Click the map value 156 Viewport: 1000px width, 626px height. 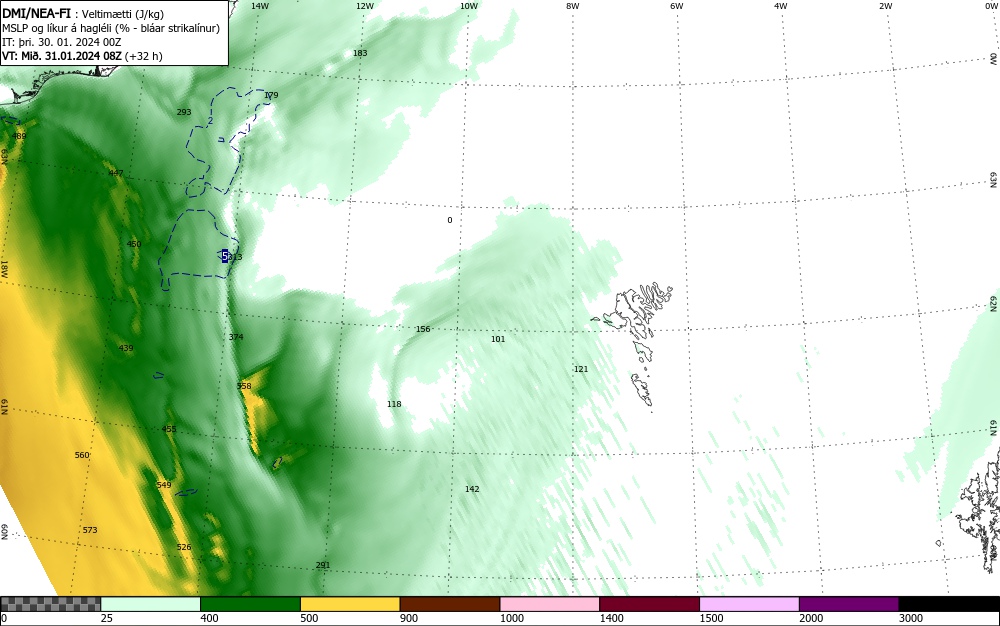(x=423, y=329)
